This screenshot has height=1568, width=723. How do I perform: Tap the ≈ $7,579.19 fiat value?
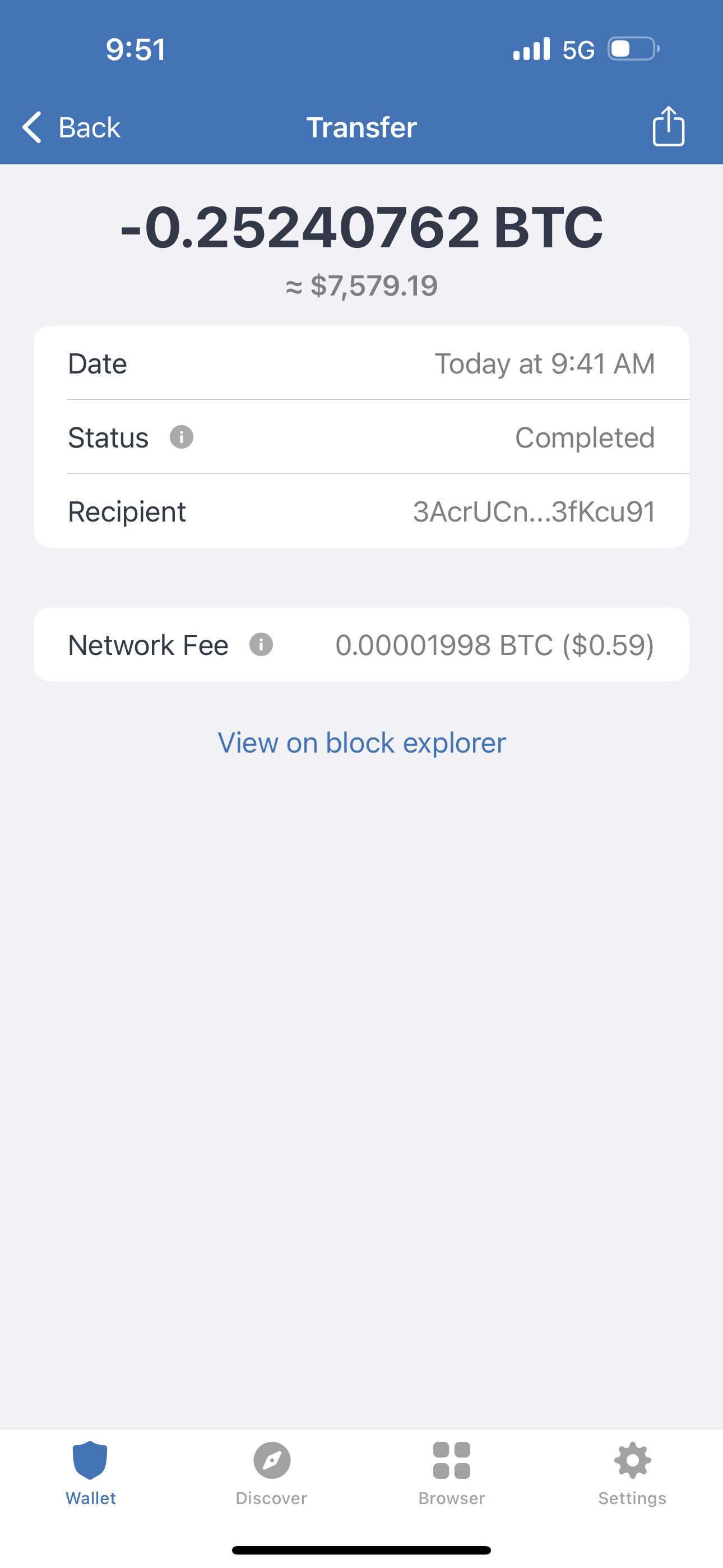[361, 285]
